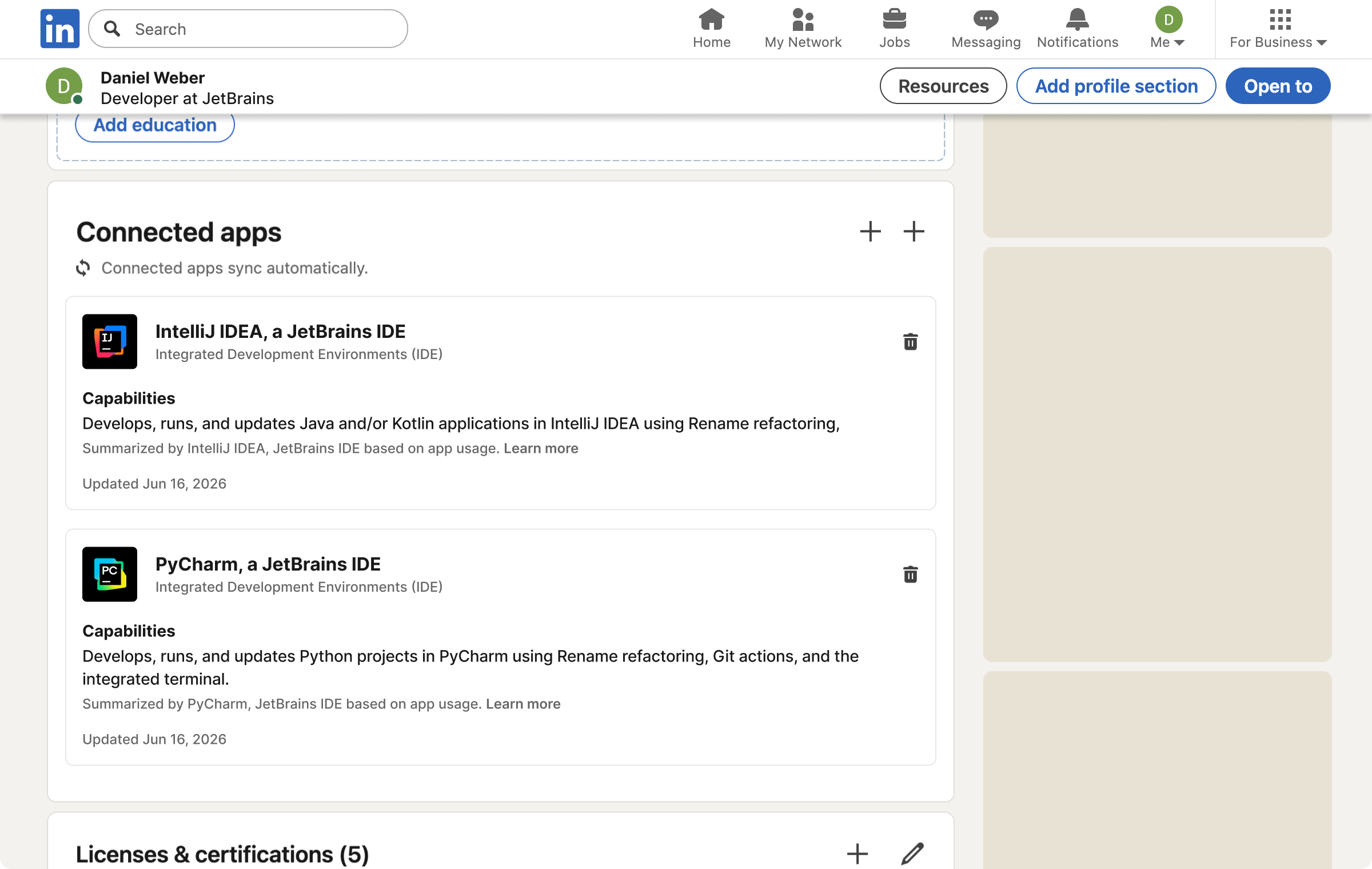Open the Jobs page
Viewport: 1372px width, 869px height.
pyautogui.click(x=894, y=29)
